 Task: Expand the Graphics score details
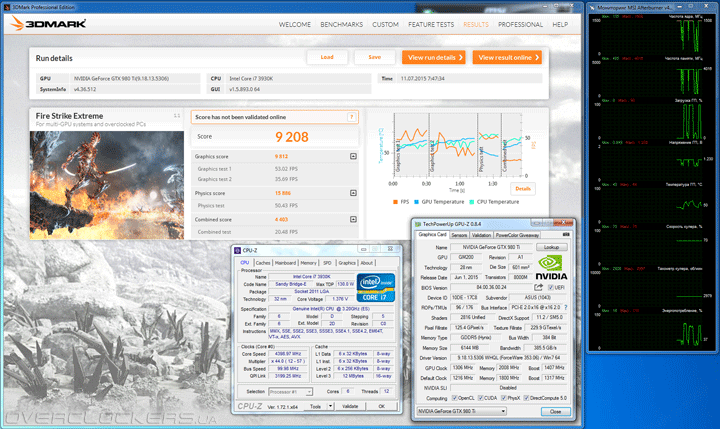pyautogui.click(x=353, y=157)
